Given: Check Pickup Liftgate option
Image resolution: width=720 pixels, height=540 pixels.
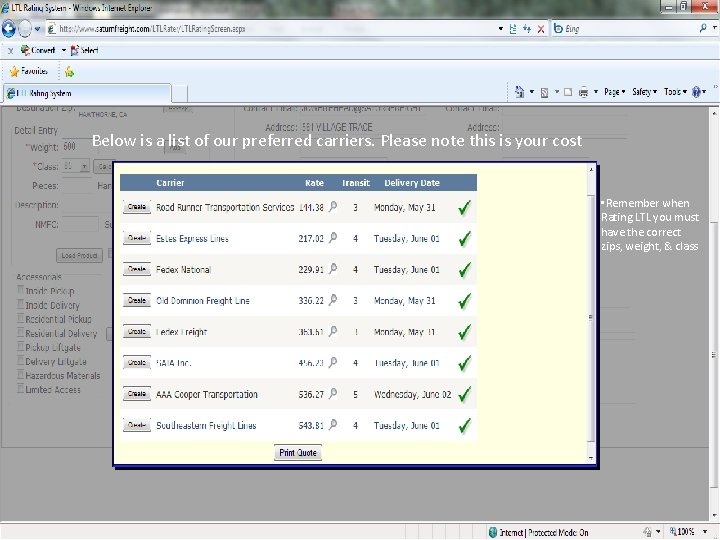Looking at the screenshot, I should pos(20,346).
